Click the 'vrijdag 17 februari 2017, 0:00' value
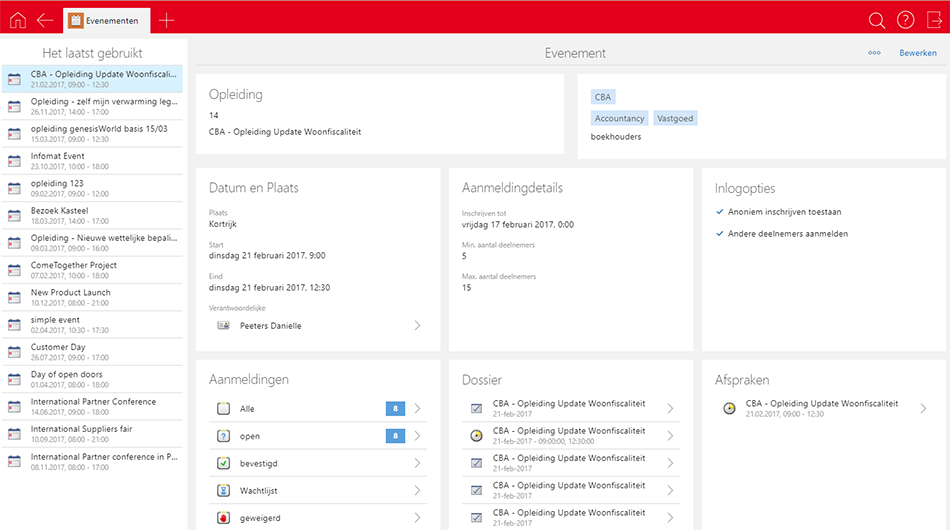 point(517,225)
